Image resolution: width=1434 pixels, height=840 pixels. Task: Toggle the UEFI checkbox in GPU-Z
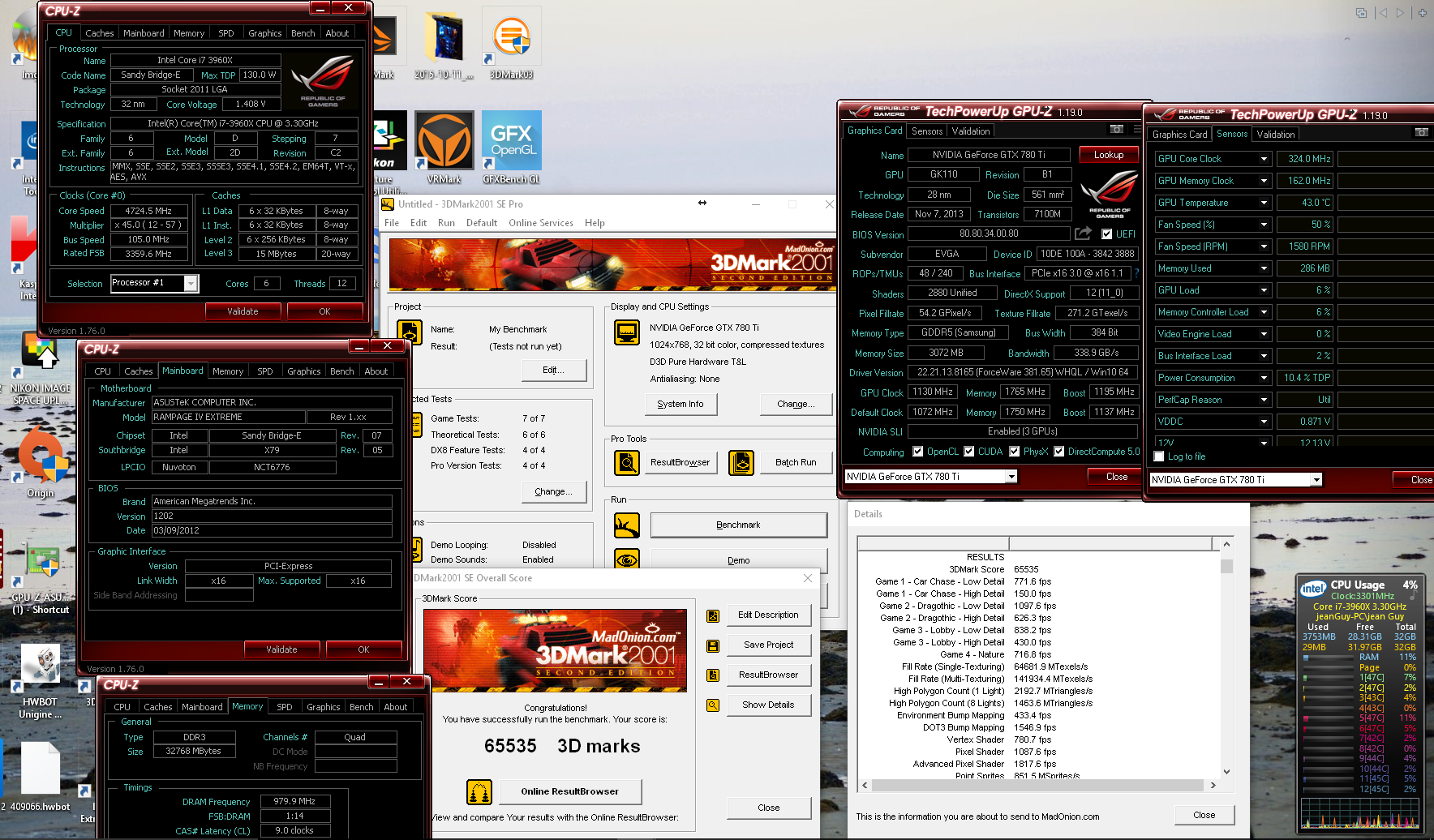[1106, 234]
